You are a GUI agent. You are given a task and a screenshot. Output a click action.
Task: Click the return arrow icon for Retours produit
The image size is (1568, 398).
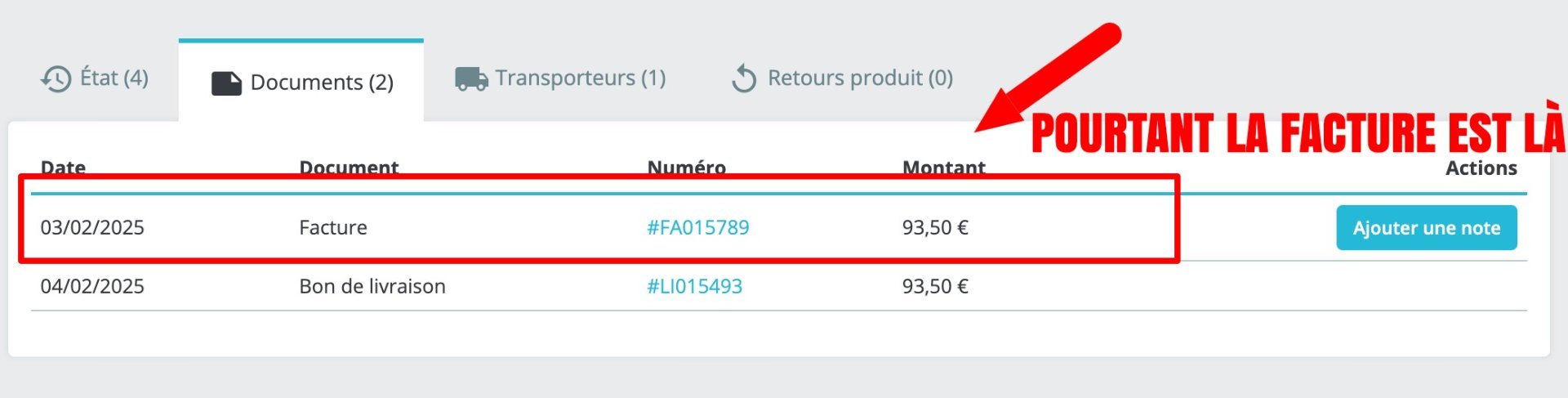[x=744, y=79]
